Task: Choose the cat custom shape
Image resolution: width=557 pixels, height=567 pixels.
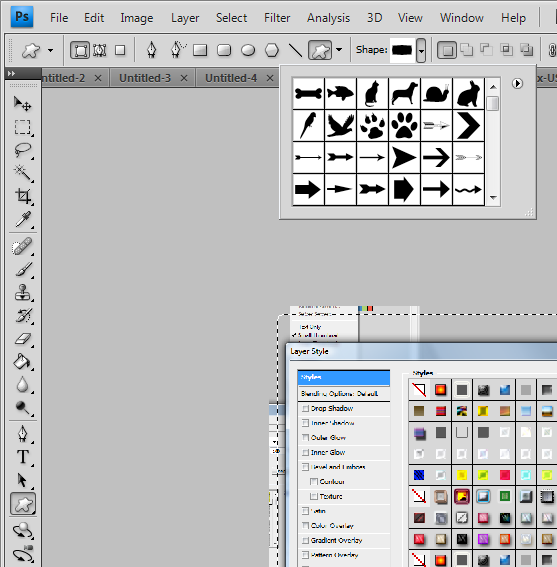Action: coord(372,93)
